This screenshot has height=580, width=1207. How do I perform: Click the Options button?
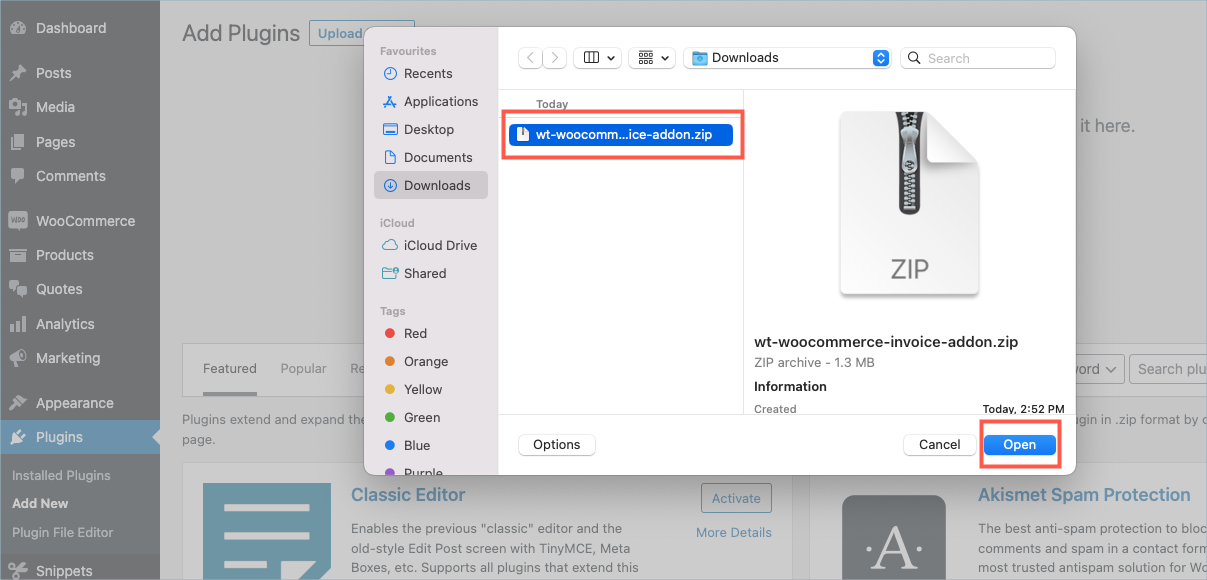[x=557, y=445]
